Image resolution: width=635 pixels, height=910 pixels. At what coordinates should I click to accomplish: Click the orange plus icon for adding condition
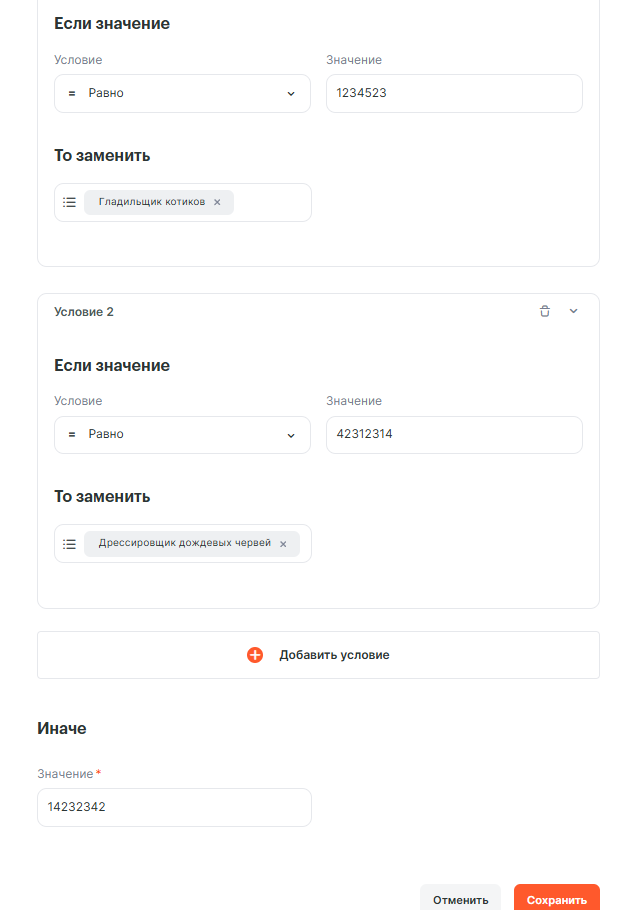click(x=255, y=655)
